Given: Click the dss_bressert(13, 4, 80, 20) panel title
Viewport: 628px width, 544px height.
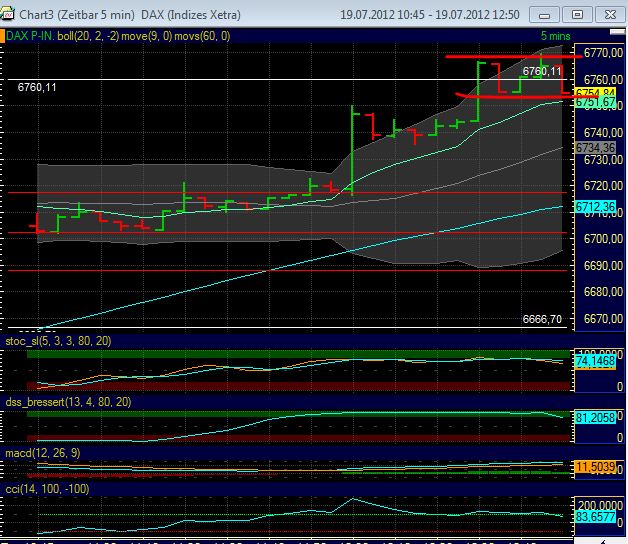Looking at the screenshot, I should [68, 402].
